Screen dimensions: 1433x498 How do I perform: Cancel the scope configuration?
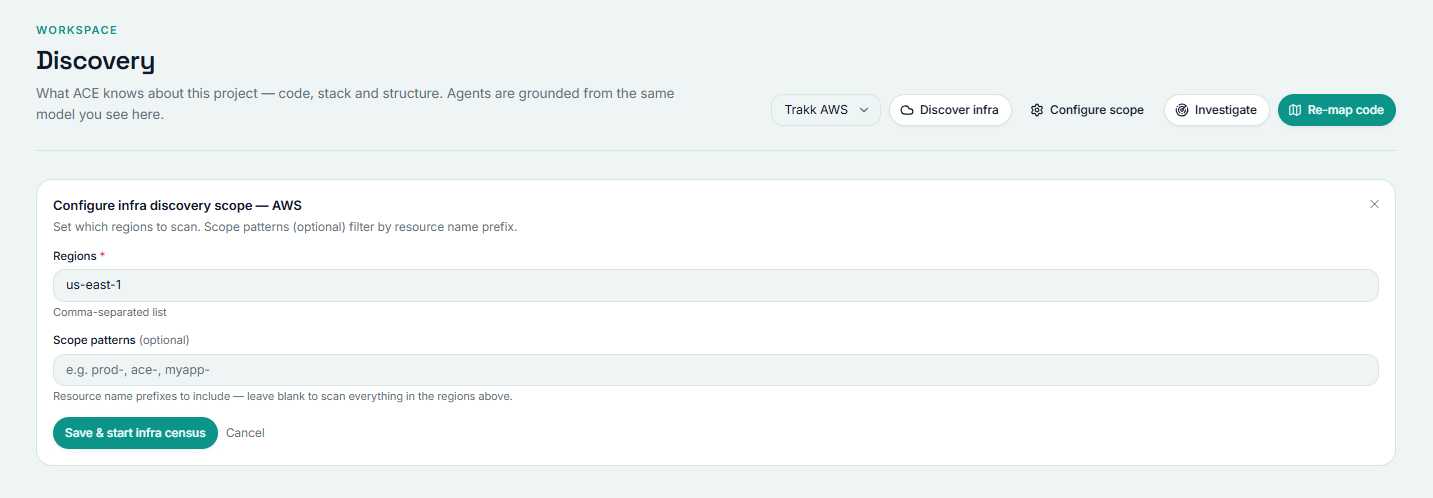pyautogui.click(x=245, y=433)
